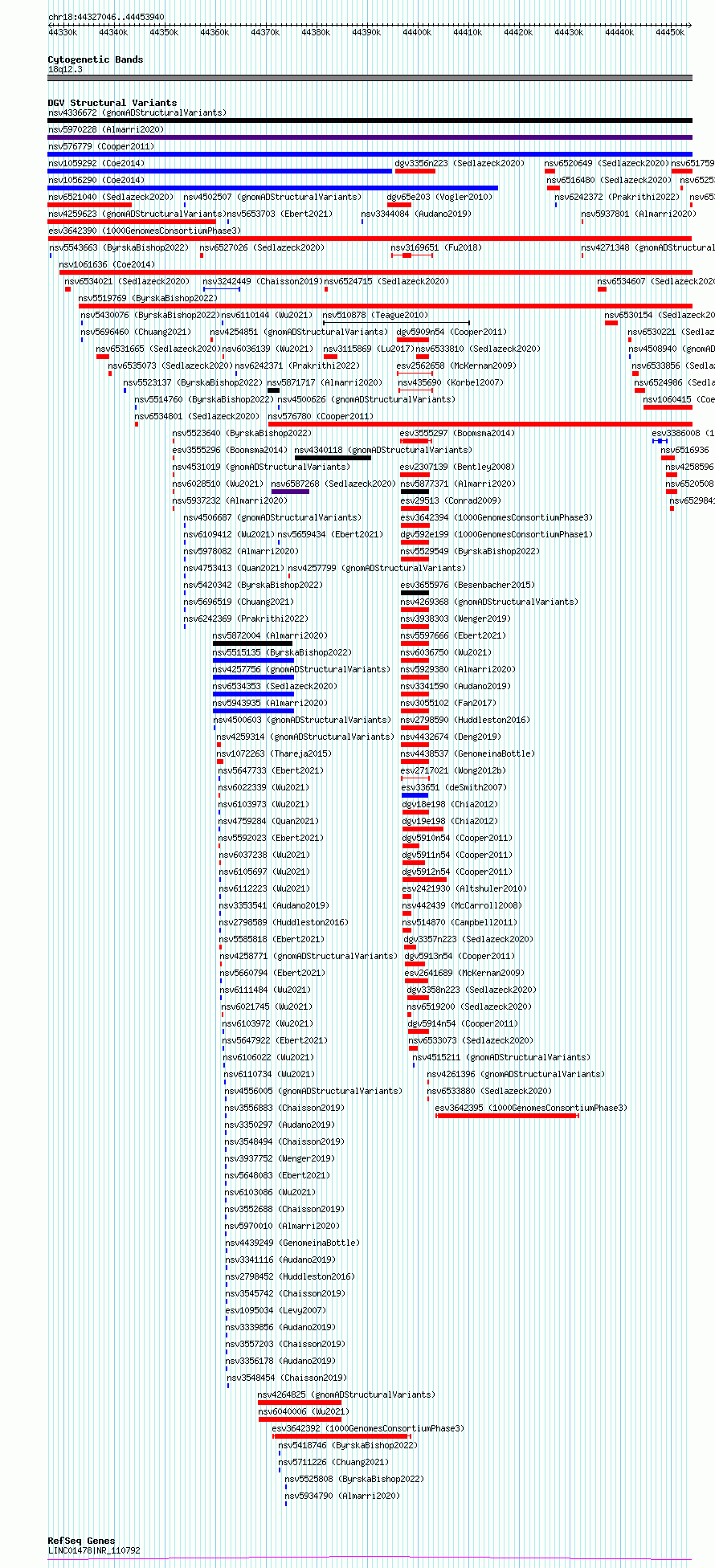Click the blue bar under nsv5943935
715x1568 pixels.
coord(253,711)
